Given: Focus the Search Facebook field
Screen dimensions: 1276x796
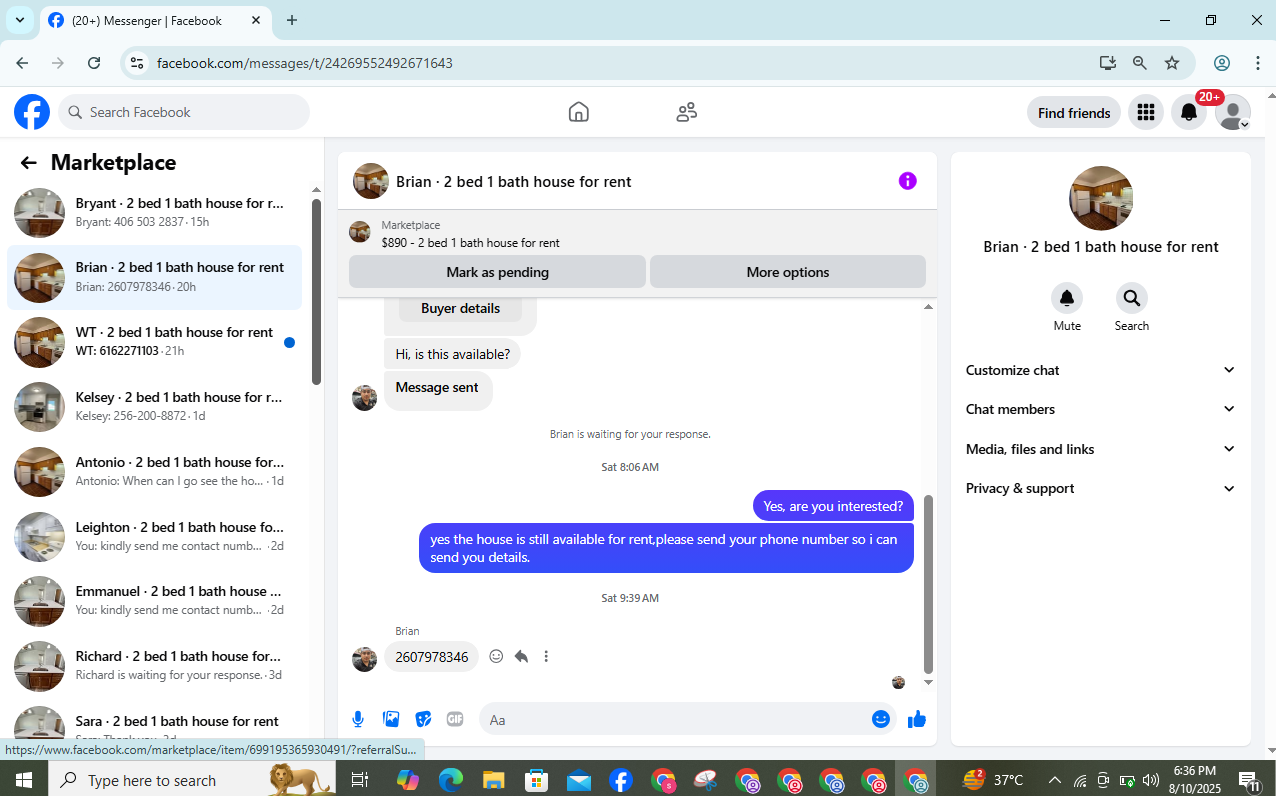Looking at the screenshot, I should (184, 112).
